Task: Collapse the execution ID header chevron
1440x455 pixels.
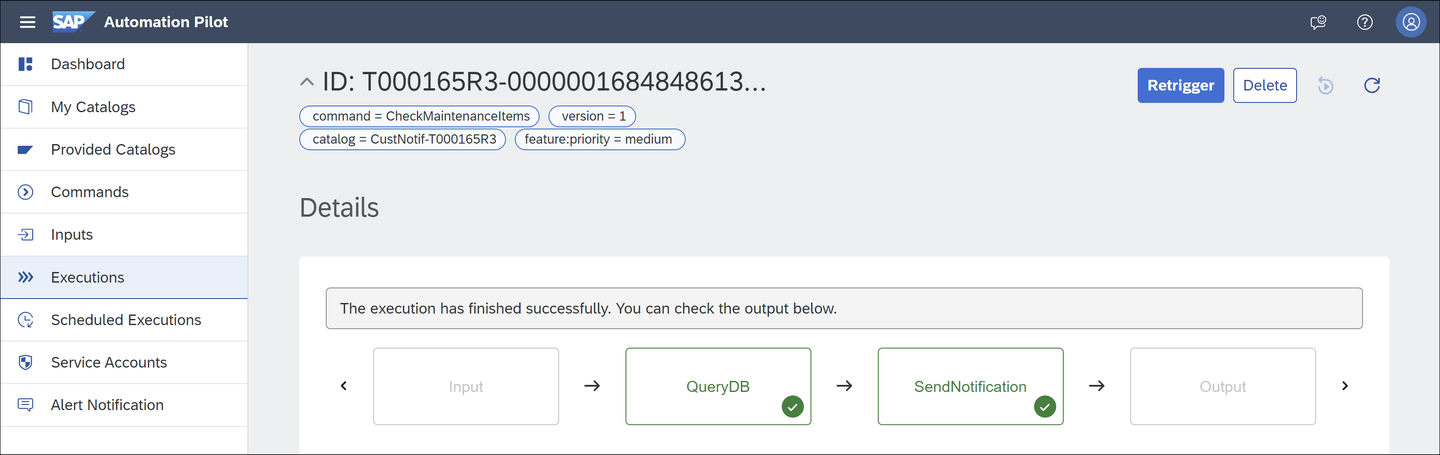Action: [x=307, y=82]
